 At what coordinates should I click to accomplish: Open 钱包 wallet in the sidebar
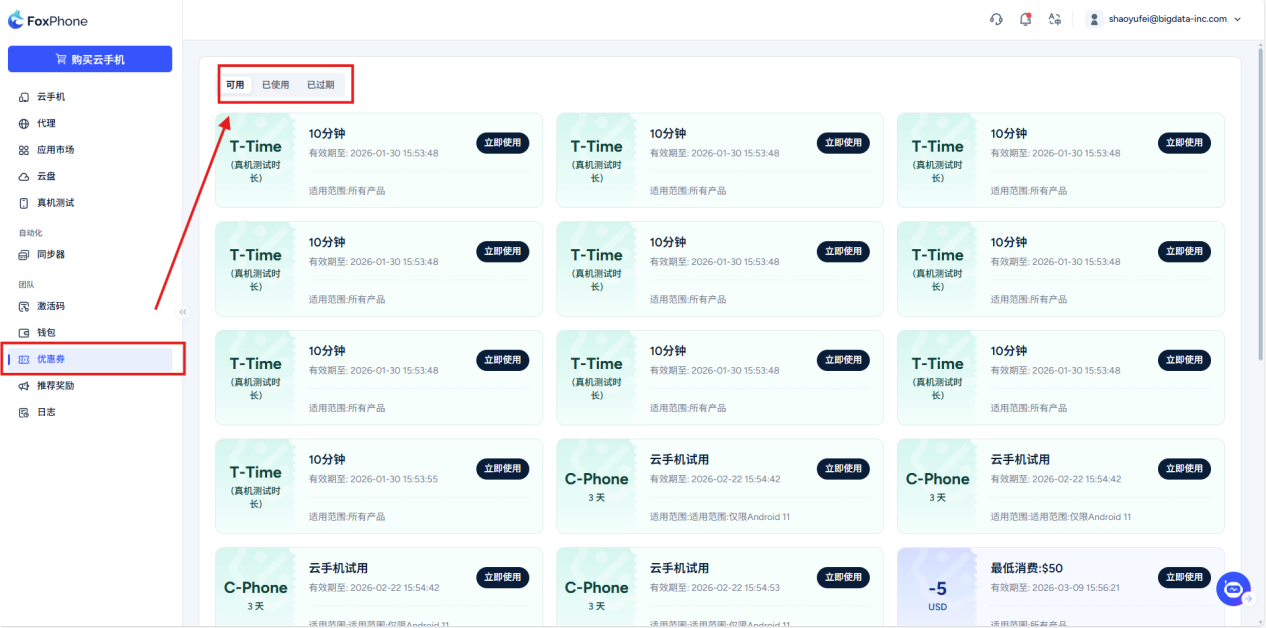46,332
